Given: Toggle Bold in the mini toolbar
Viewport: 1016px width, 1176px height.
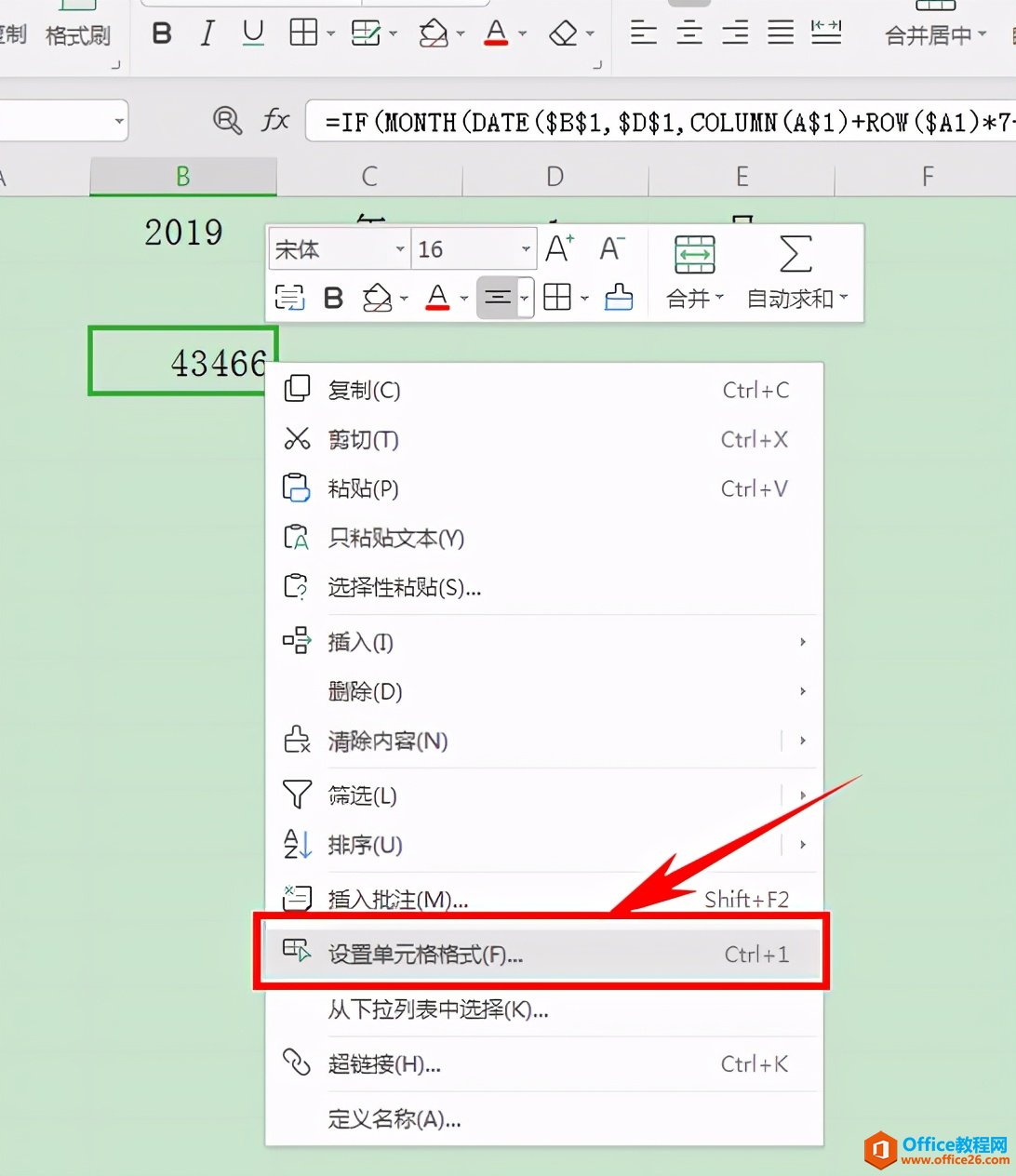Looking at the screenshot, I should (333, 298).
